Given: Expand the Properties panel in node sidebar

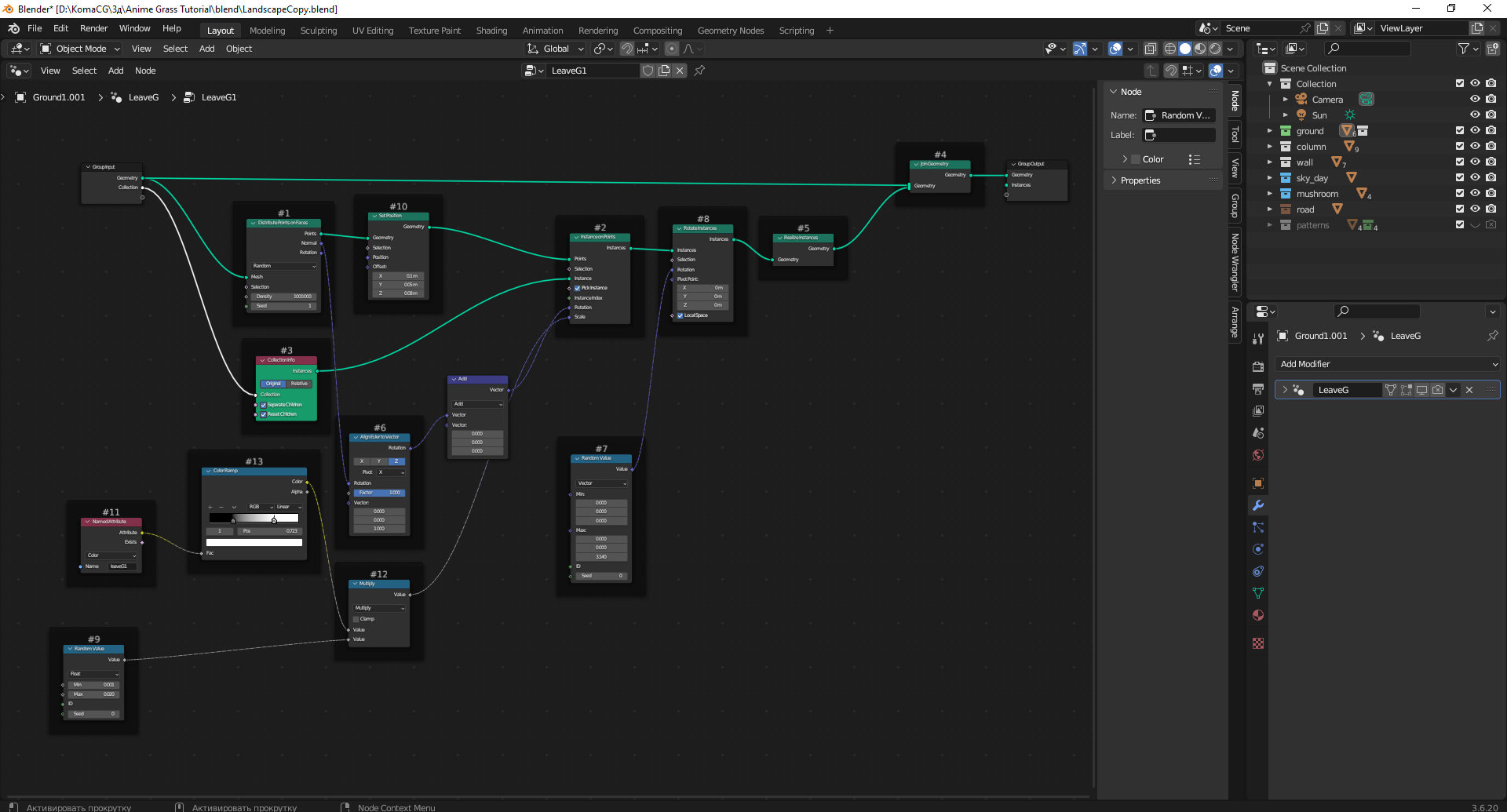Looking at the screenshot, I should (1140, 180).
